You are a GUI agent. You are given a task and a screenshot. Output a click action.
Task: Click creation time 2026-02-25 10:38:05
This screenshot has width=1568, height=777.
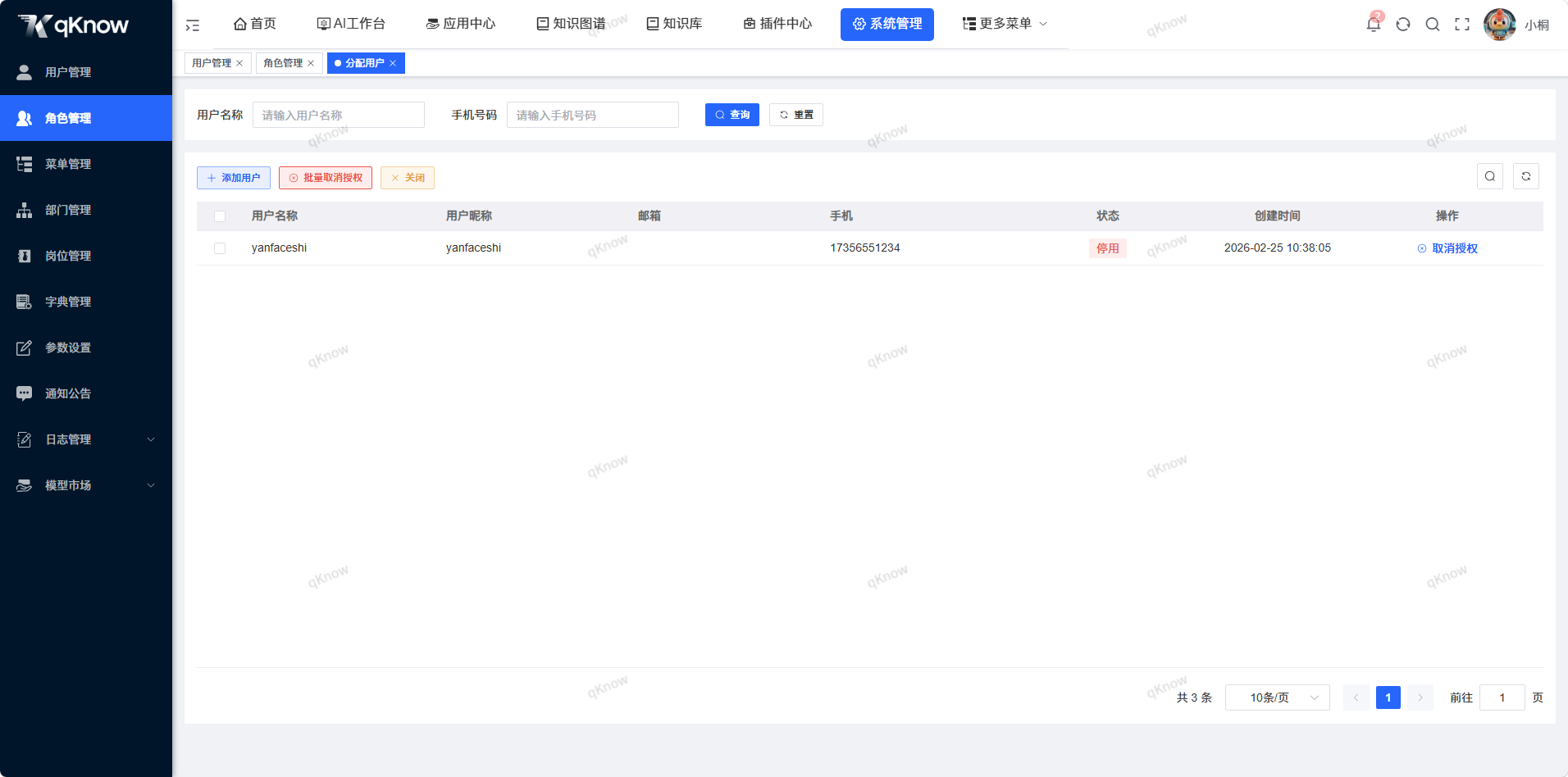(1278, 248)
